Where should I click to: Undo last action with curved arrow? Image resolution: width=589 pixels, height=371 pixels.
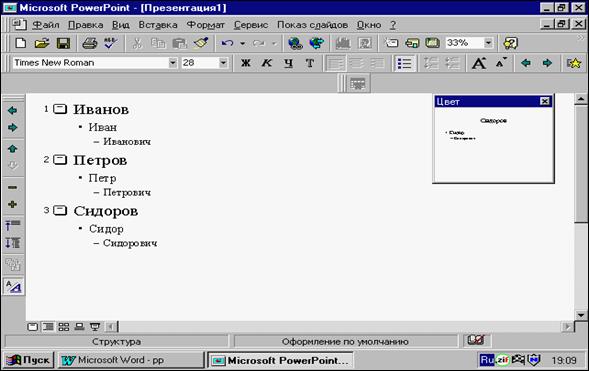[227, 43]
